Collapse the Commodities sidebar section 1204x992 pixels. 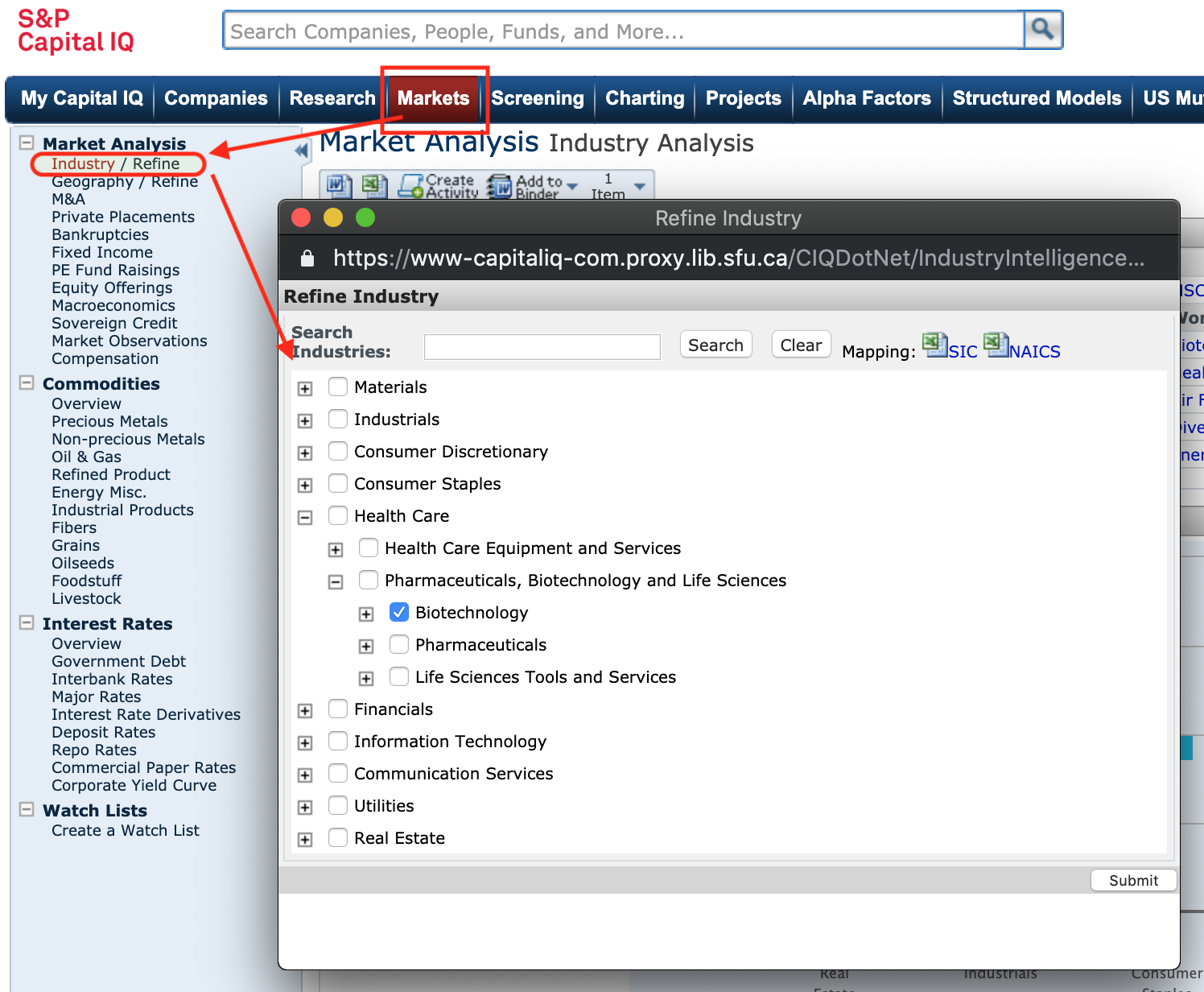pos(27,382)
